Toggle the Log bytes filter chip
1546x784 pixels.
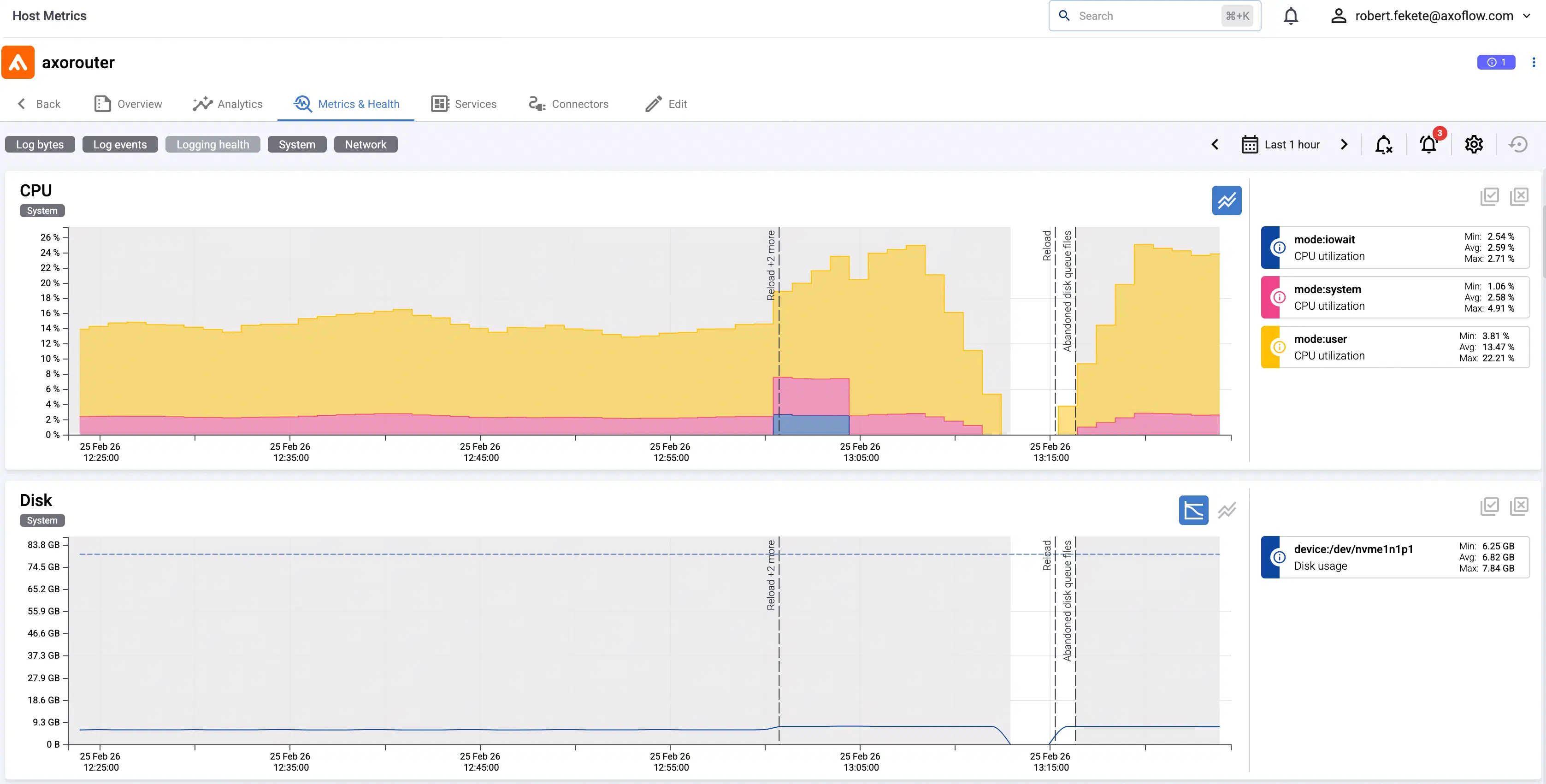coord(40,145)
